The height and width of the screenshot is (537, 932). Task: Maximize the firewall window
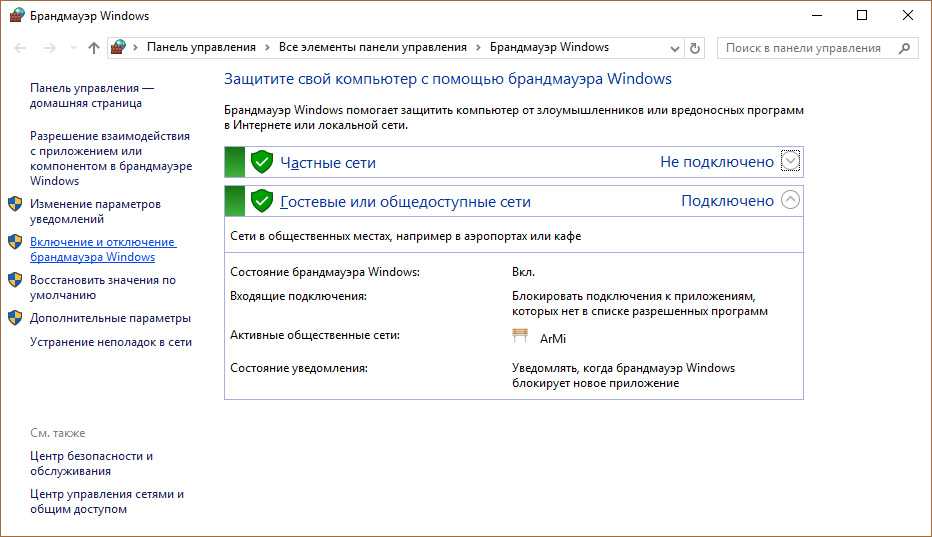(862, 15)
